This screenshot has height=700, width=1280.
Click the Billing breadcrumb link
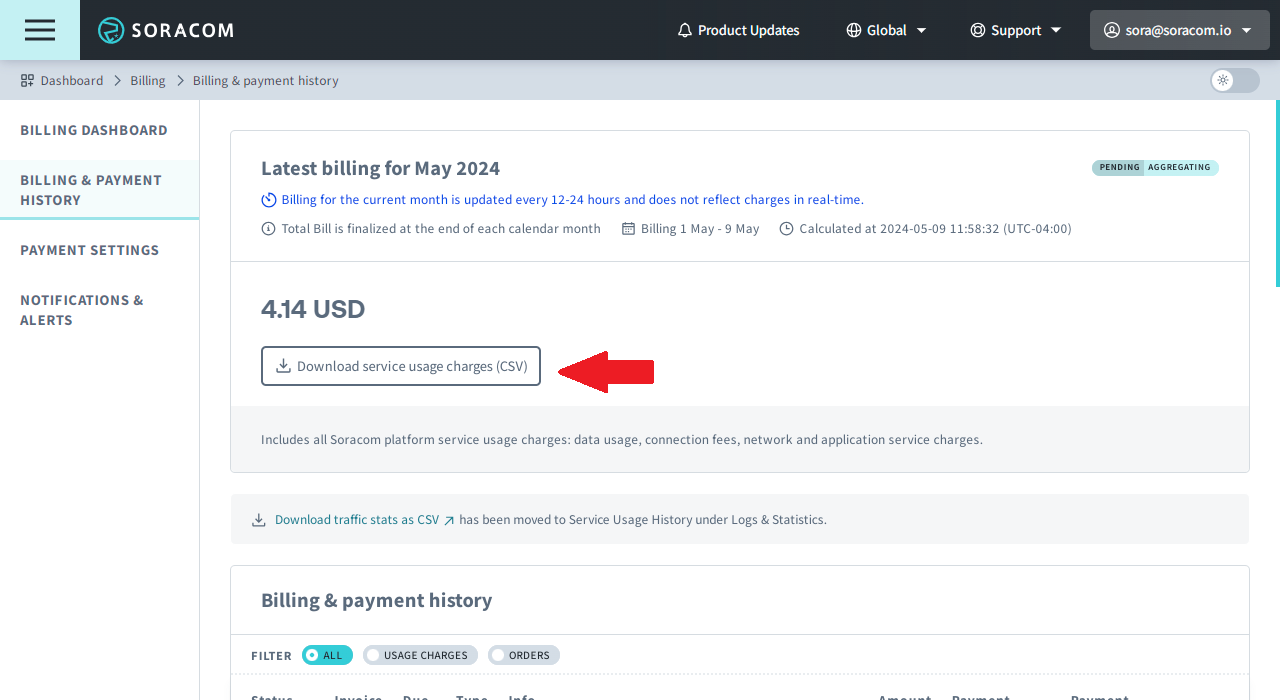147,80
